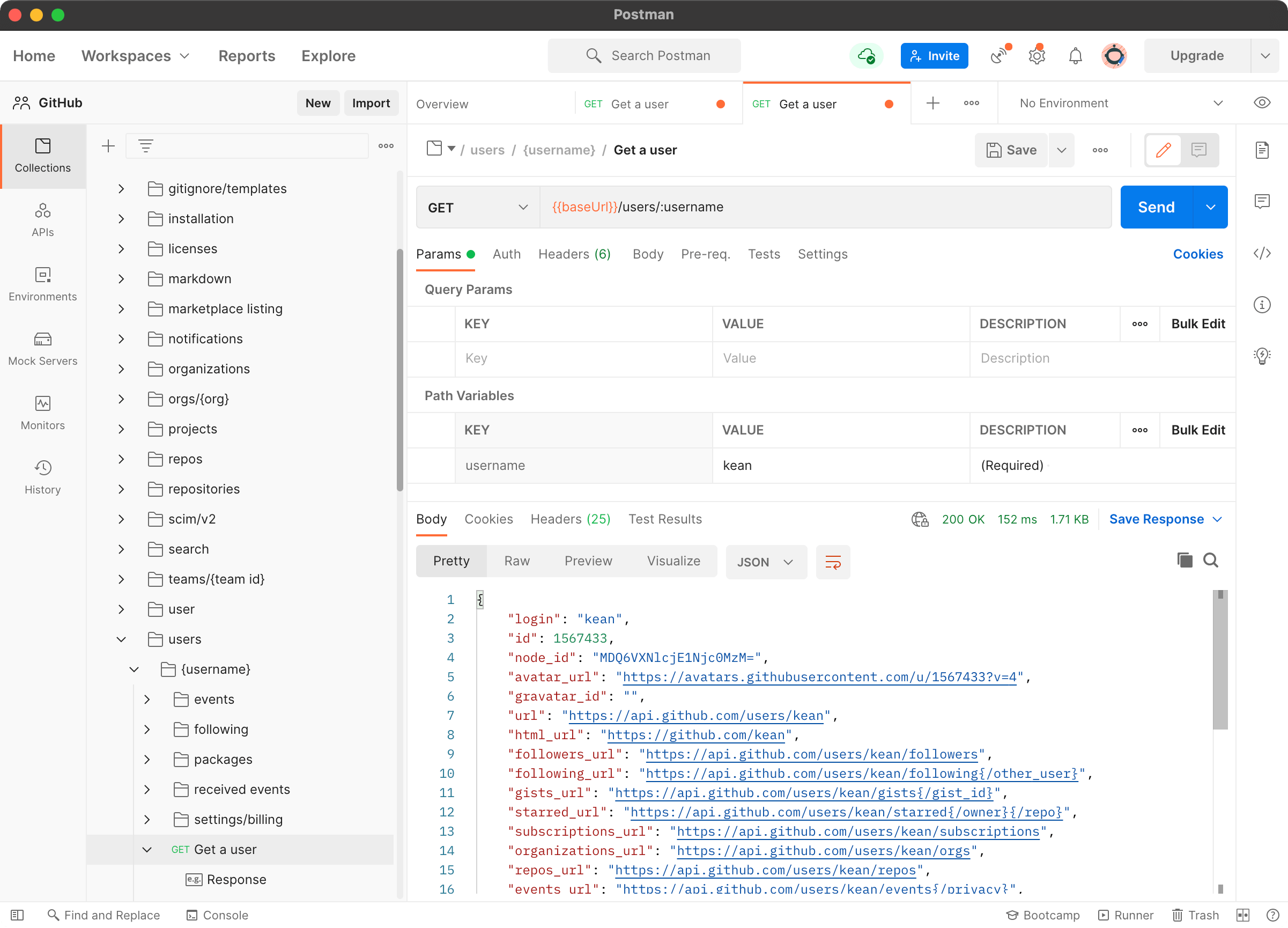Open the Comments icon in right sidebar

pos(1261,201)
